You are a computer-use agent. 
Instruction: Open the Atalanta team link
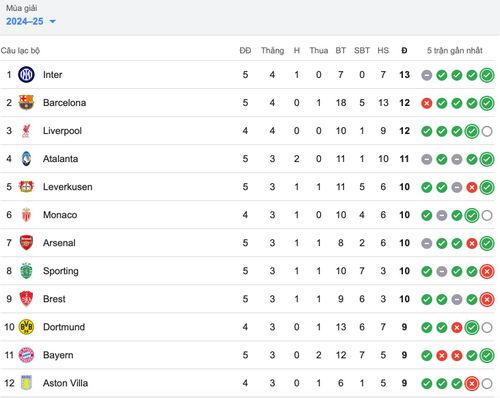pos(60,159)
